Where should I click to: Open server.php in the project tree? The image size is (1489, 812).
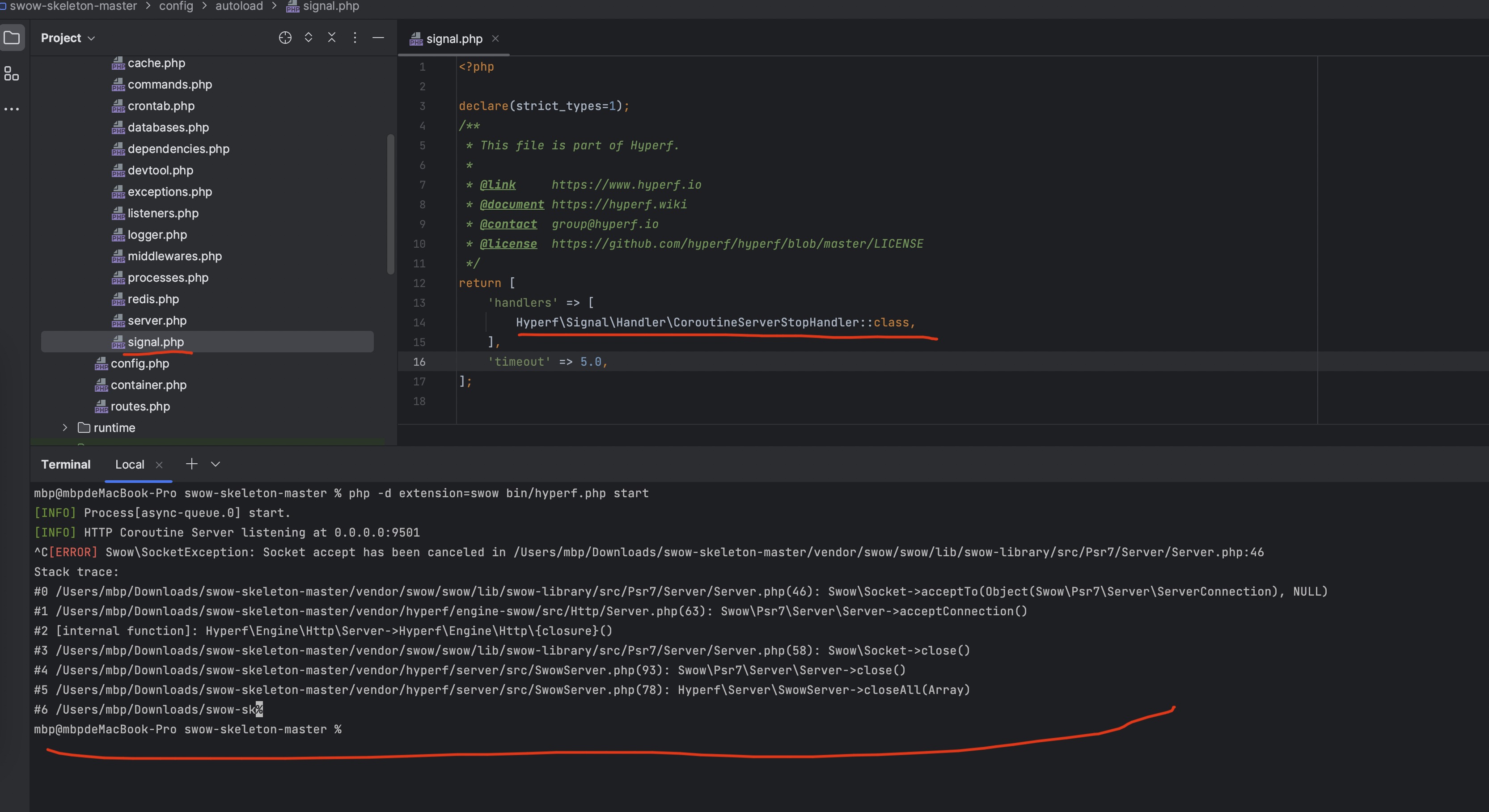[157, 321]
